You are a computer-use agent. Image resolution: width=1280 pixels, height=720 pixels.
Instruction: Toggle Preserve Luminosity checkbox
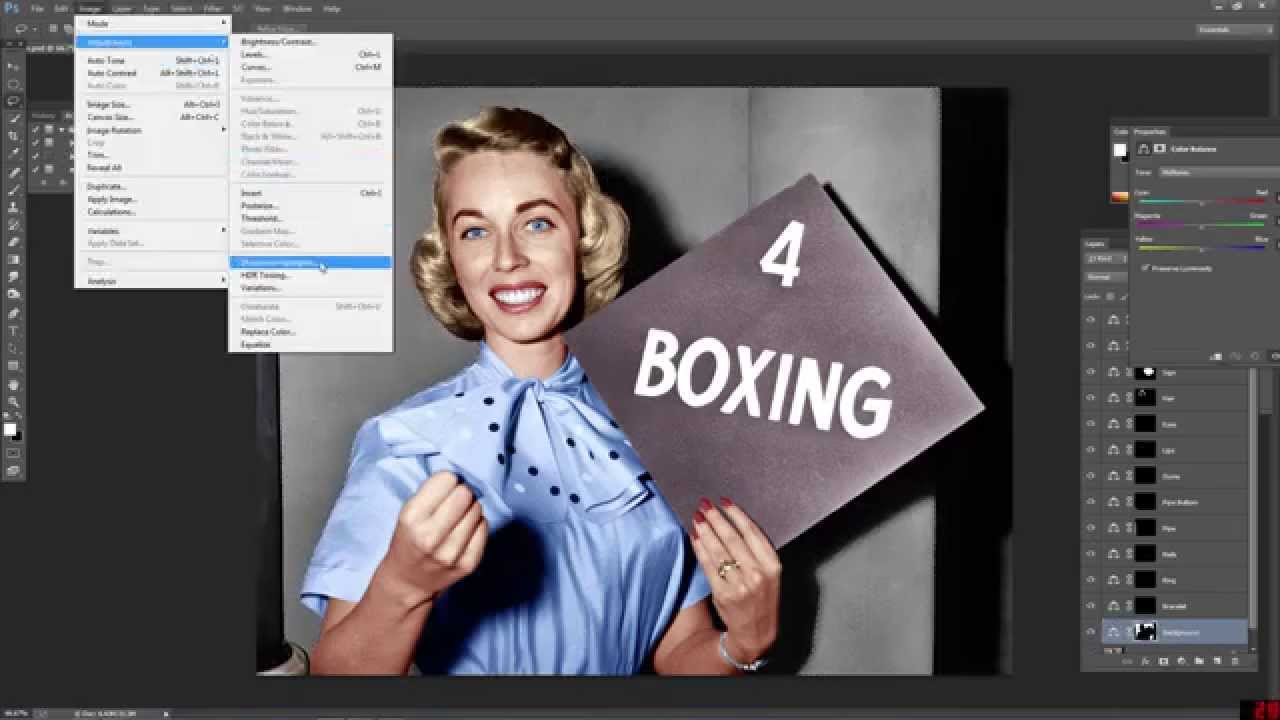1145,268
